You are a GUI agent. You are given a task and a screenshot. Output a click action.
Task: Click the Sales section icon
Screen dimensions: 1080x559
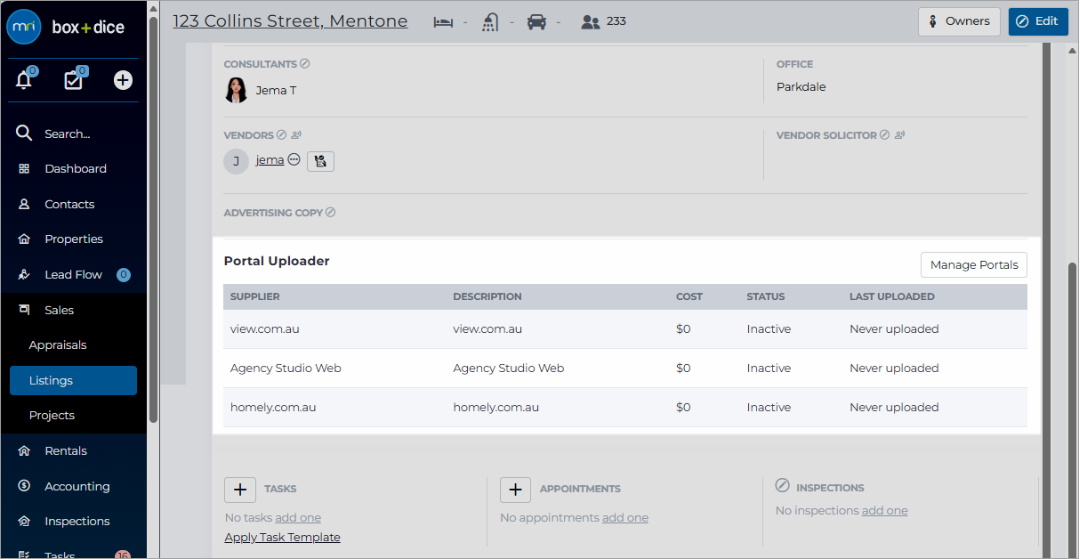tap(24, 310)
